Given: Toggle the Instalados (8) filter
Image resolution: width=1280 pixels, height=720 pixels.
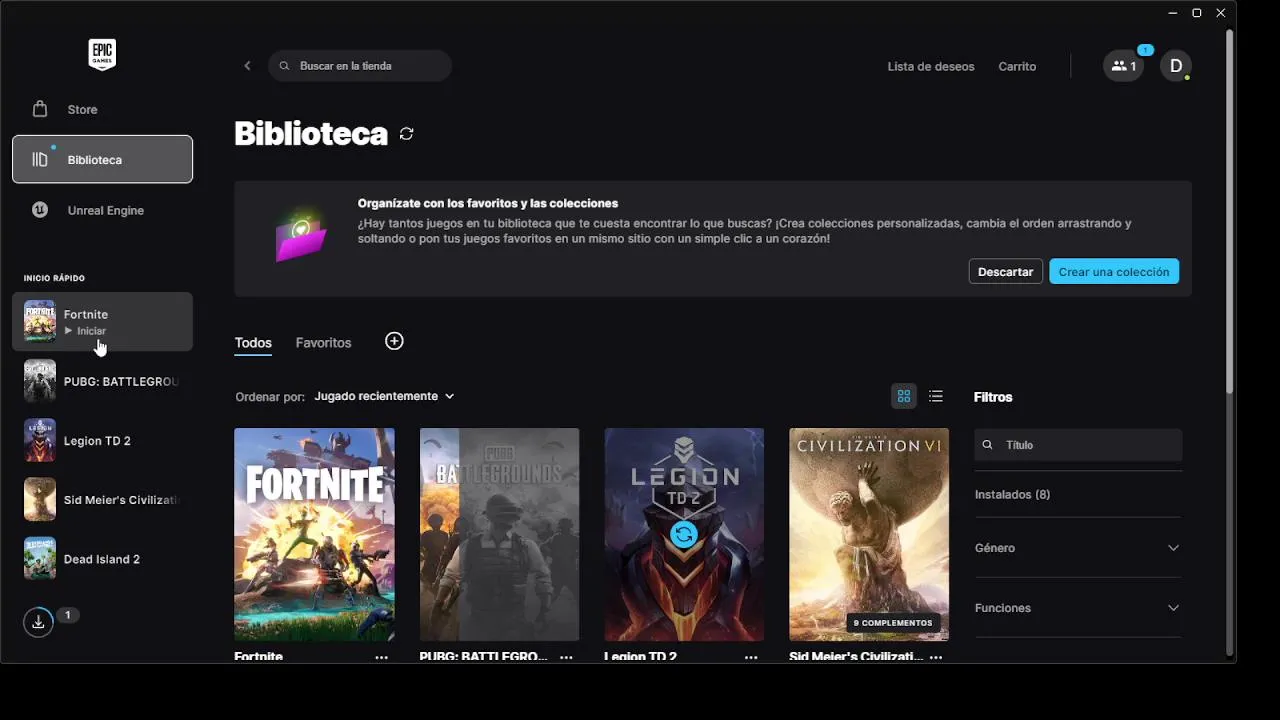Looking at the screenshot, I should (x=1012, y=494).
